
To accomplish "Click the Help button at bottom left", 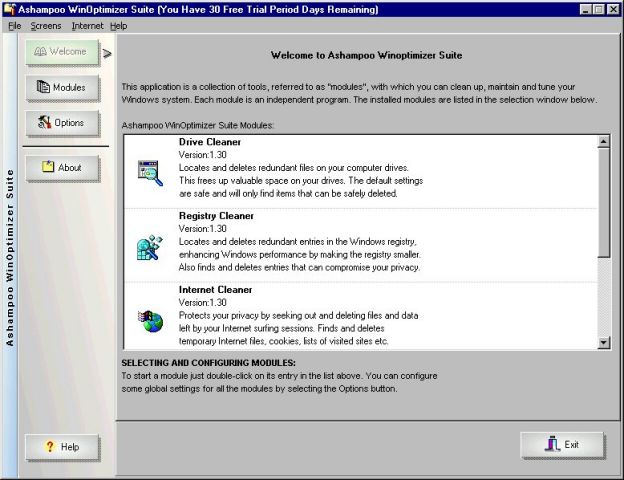I will (62, 447).
